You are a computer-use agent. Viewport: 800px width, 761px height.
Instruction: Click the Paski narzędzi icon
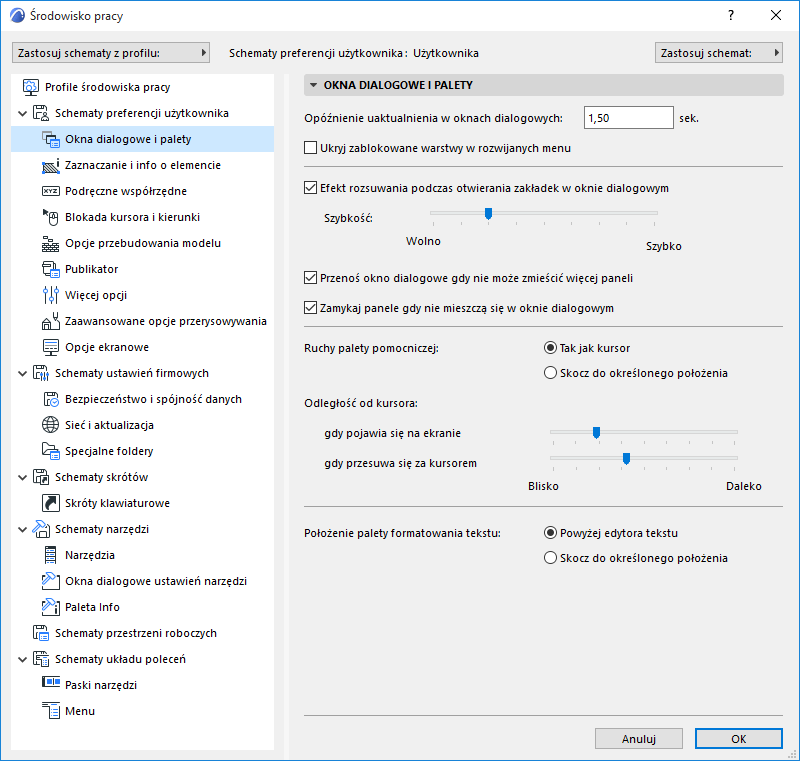coord(51,682)
